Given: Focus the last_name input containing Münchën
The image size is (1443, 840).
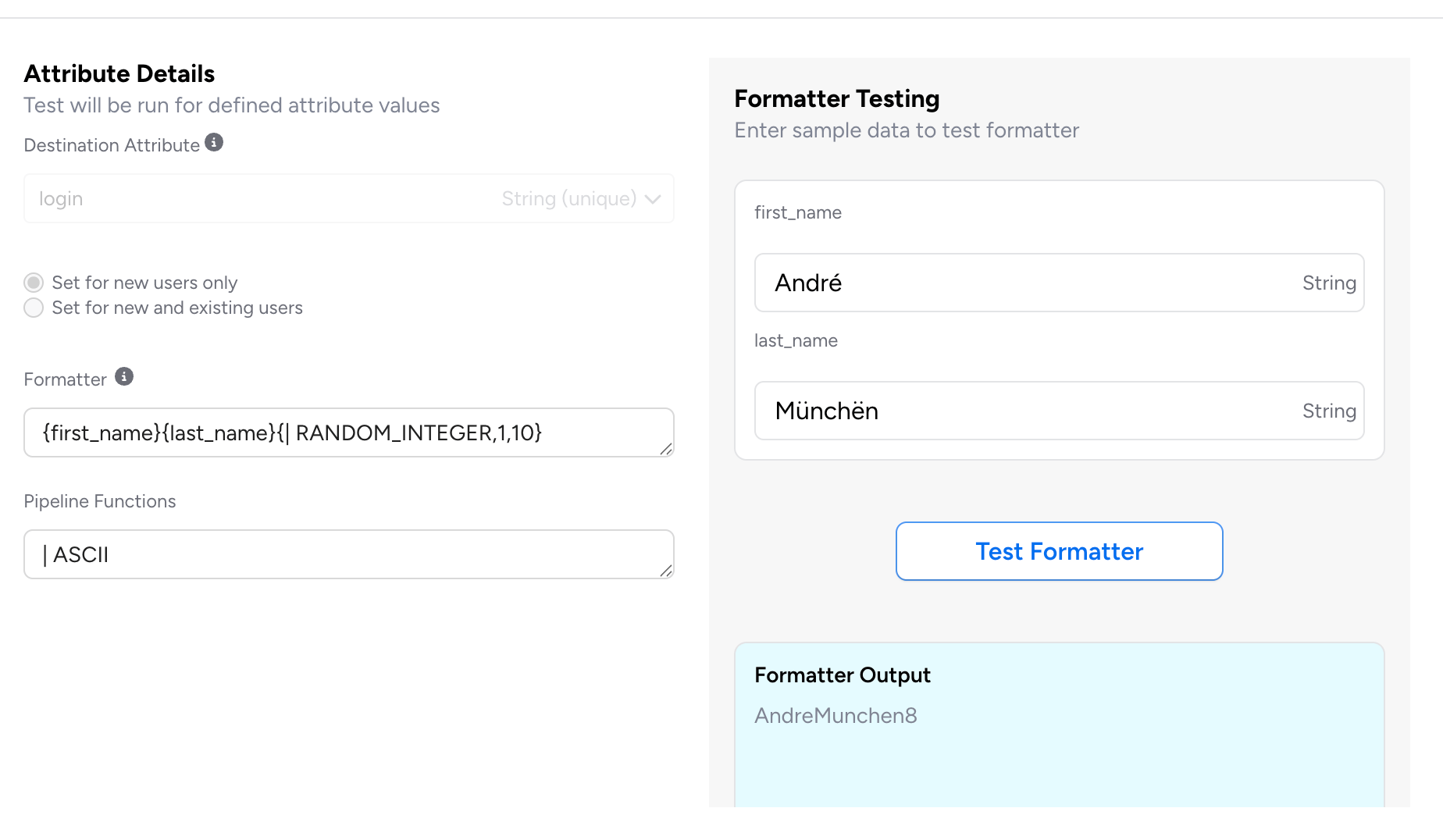Looking at the screenshot, I should coord(1015,411).
